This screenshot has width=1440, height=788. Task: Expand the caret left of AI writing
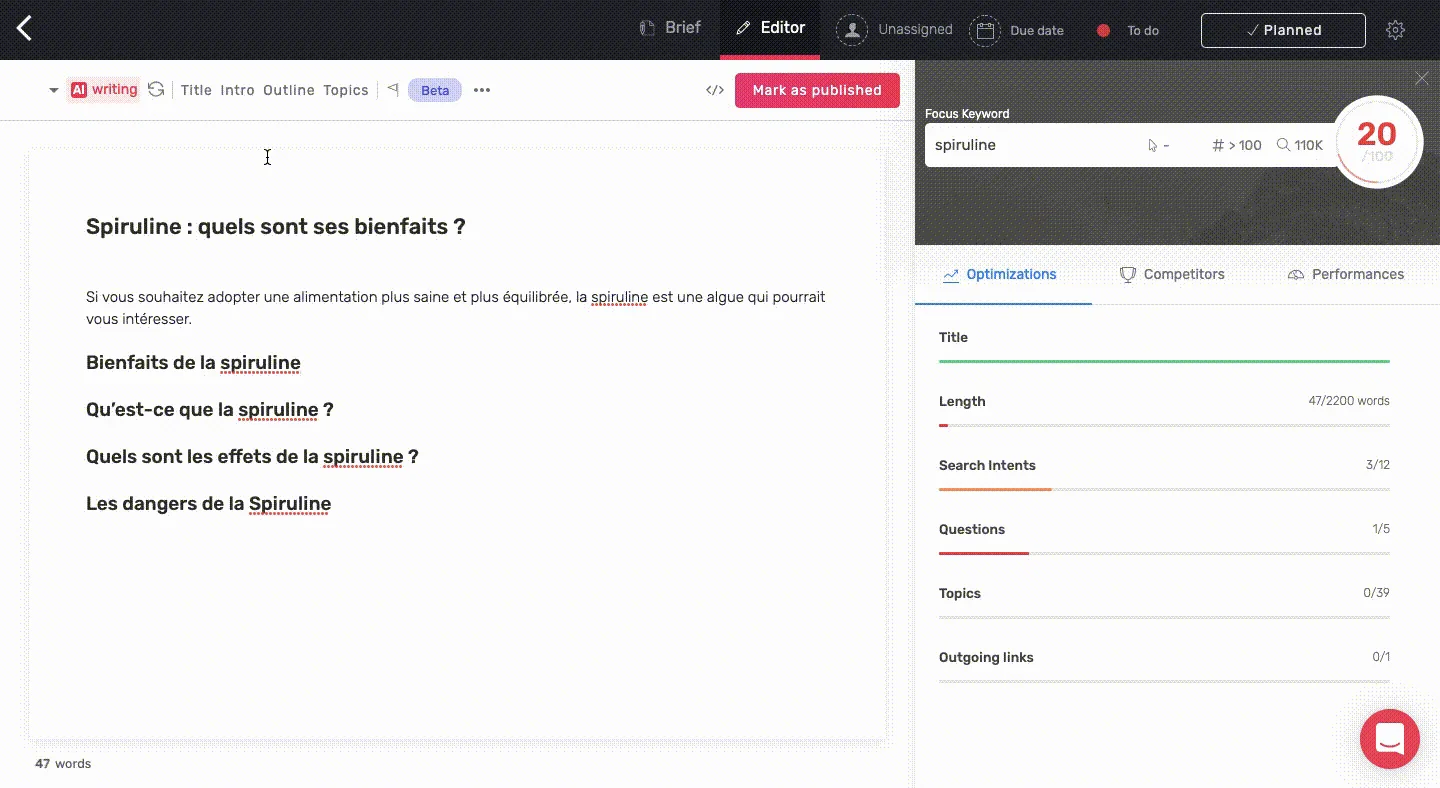click(53, 90)
